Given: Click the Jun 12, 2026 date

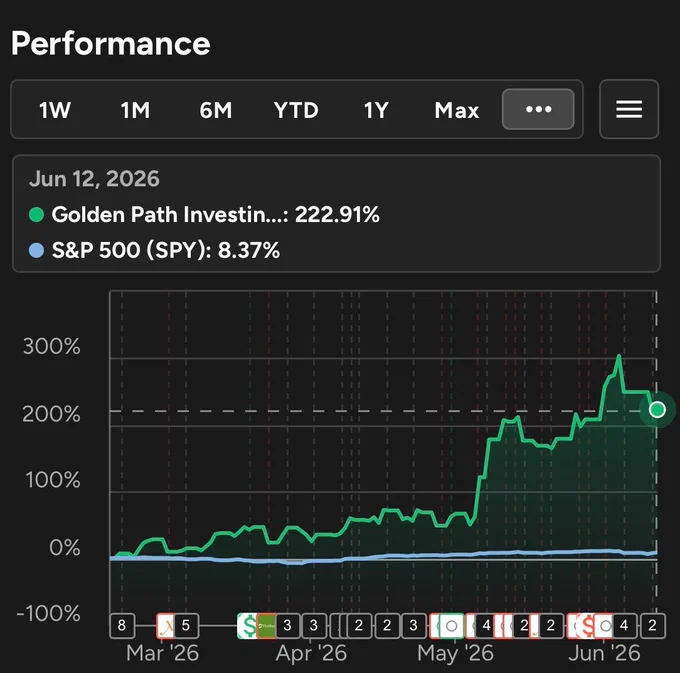Looking at the screenshot, I should coord(94,179).
